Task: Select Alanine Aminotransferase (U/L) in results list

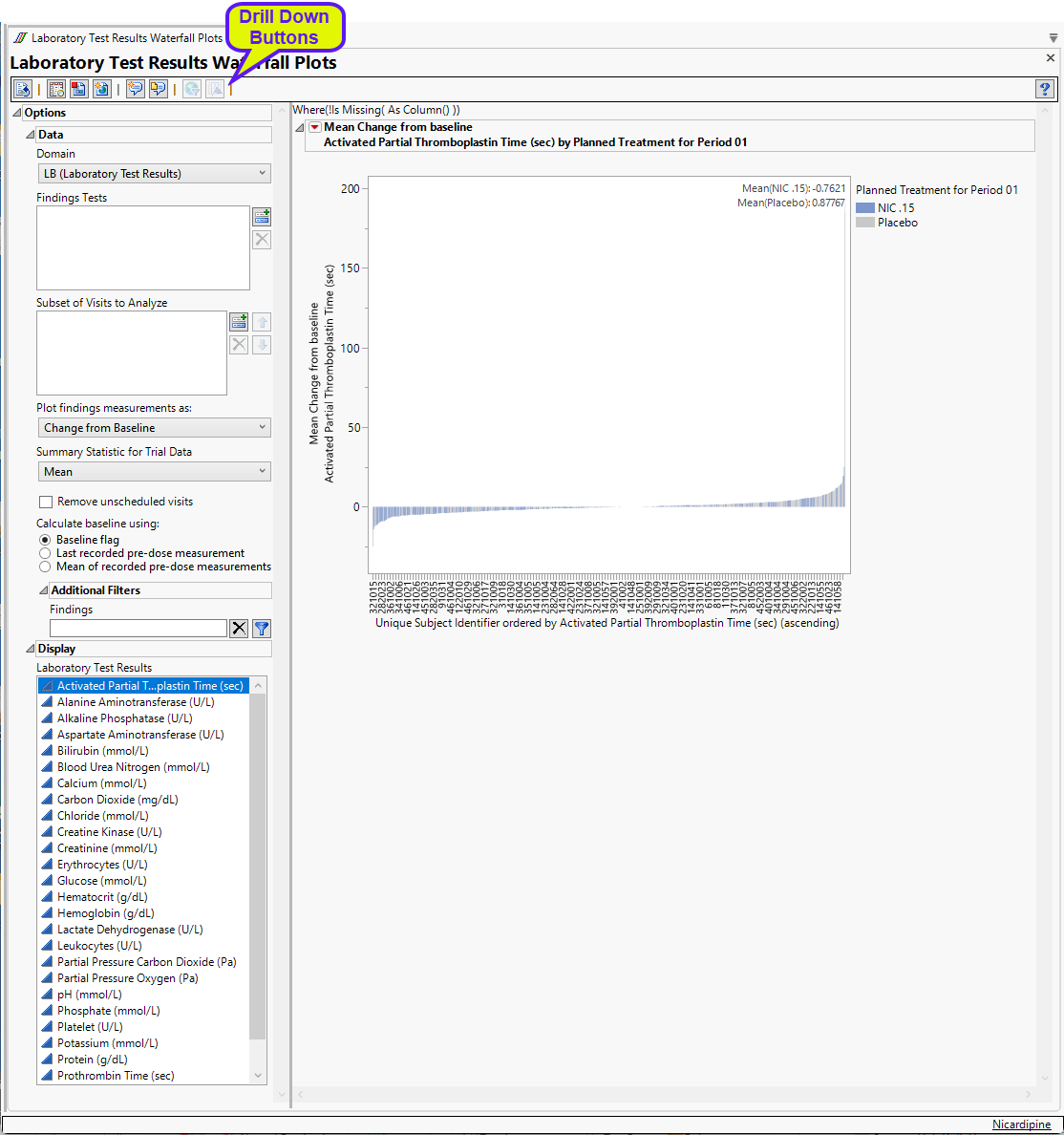Action: (x=136, y=702)
